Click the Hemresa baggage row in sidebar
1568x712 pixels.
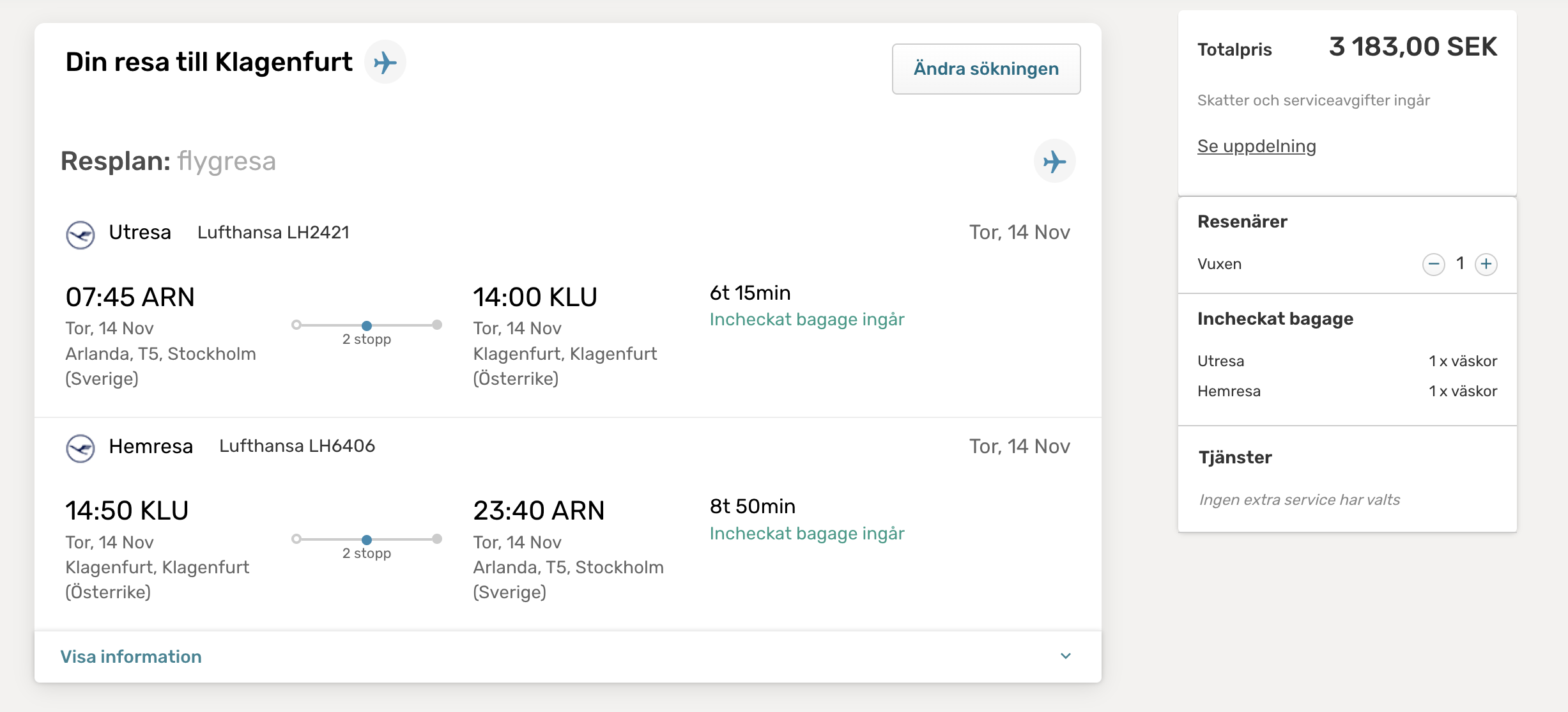coord(1347,391)
